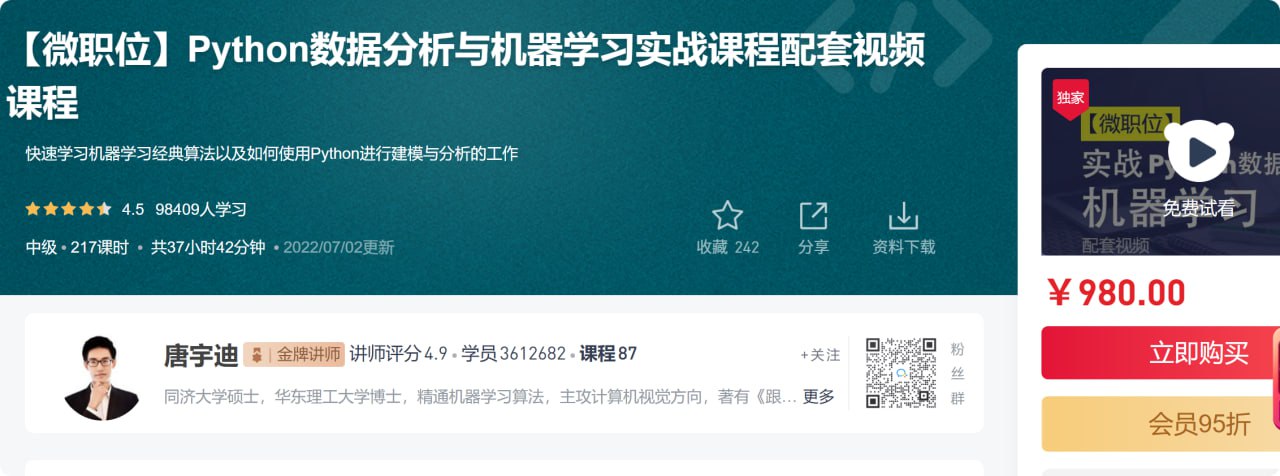Click the 独家 exclusive badge
The width and height of the screenshot is (1280, 476).
tap(1070, 98)
